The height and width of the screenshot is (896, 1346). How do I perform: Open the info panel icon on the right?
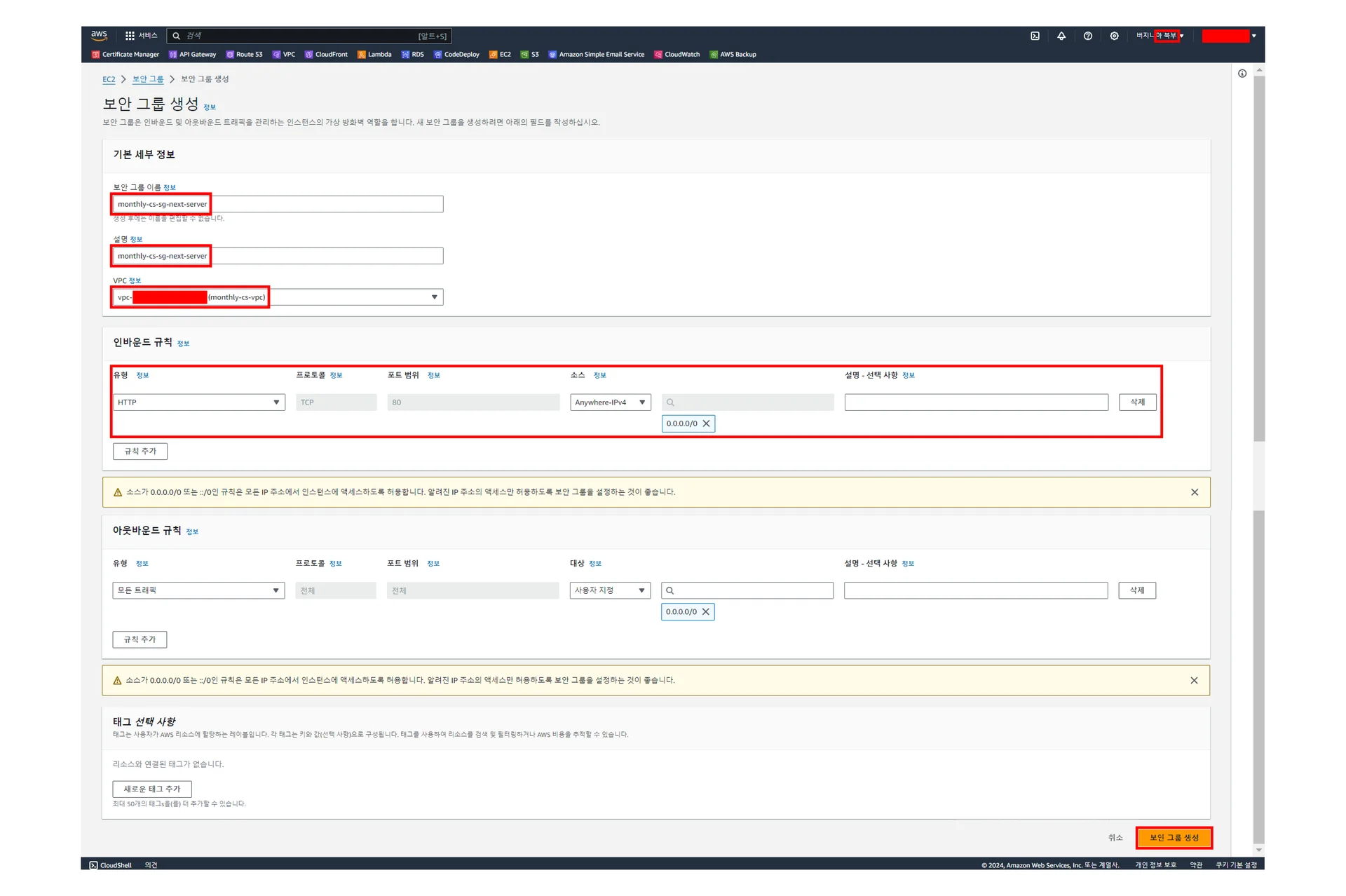click(x=1242, y=74)
